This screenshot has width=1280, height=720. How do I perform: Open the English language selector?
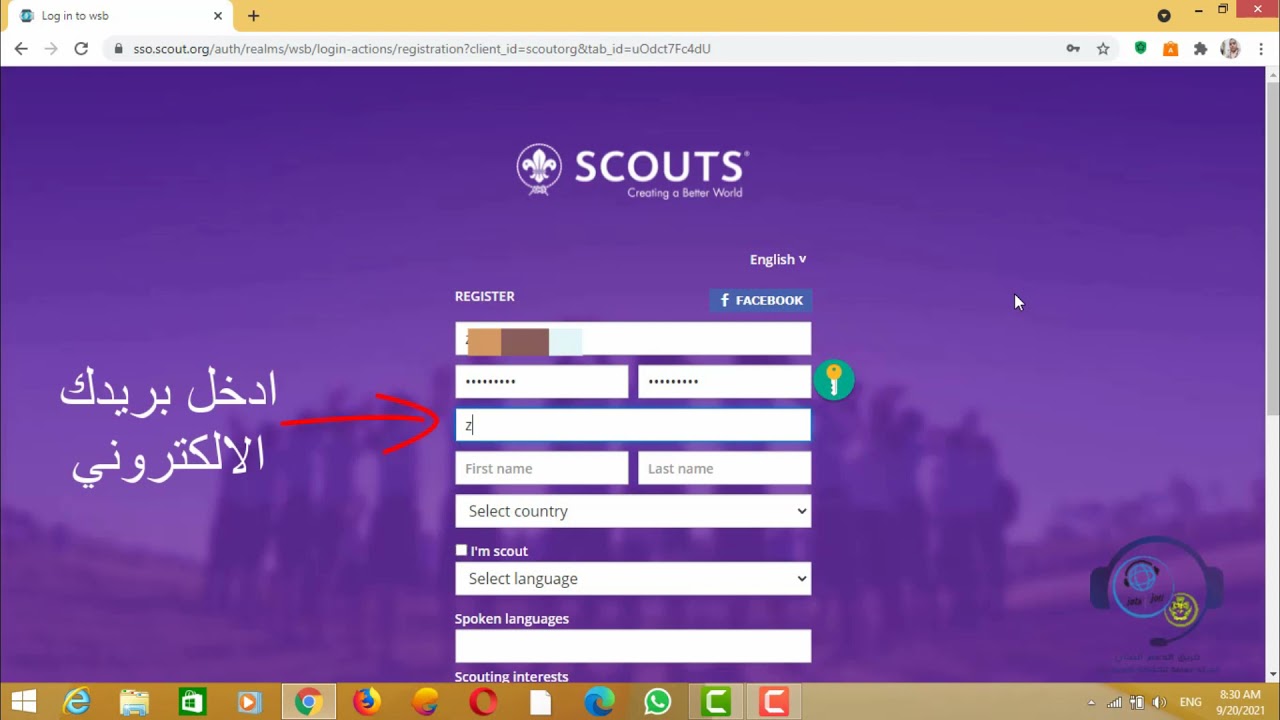click(x=778, y=259)
